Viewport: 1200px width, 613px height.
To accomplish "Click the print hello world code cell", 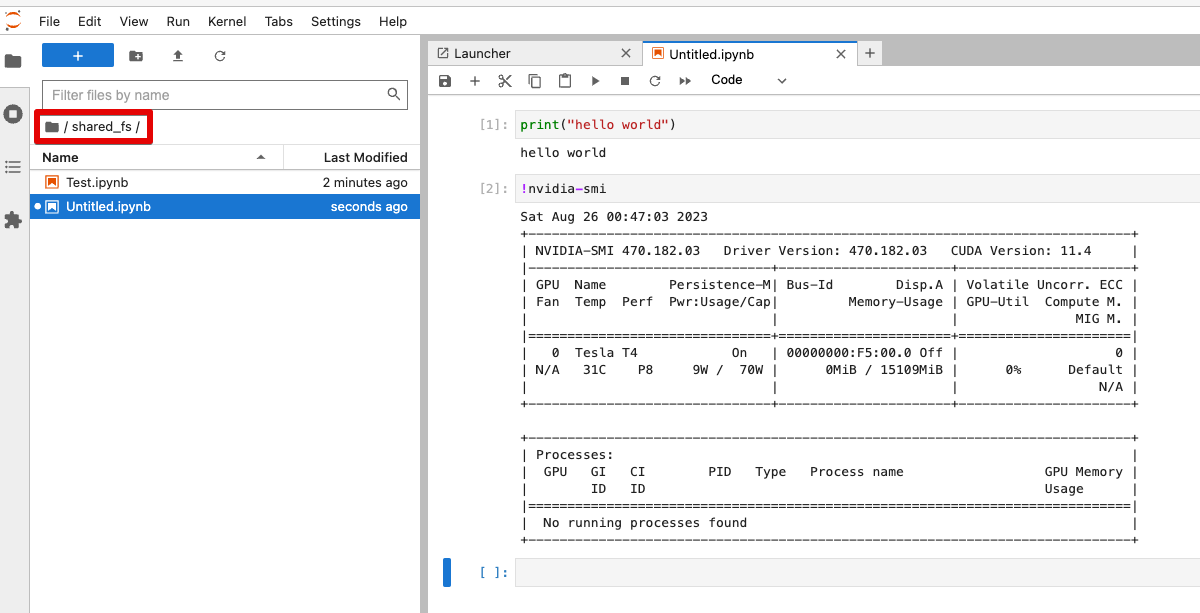I will (856, 125).
